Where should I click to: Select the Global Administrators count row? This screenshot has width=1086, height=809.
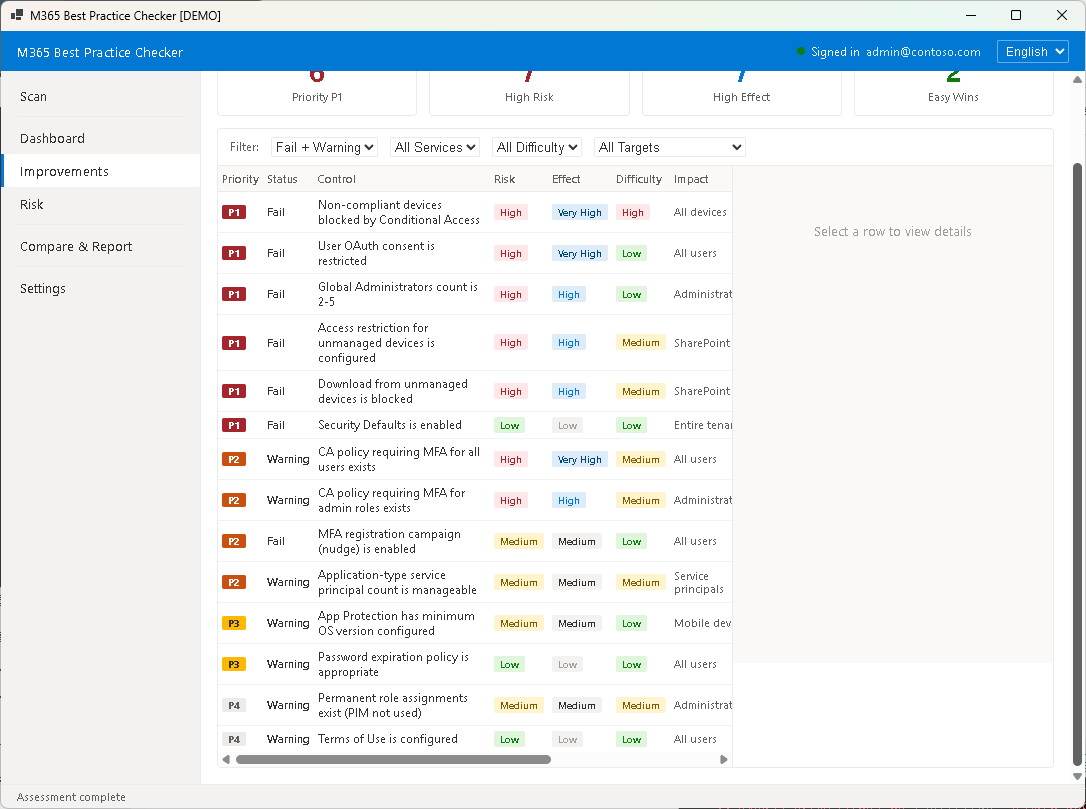click(x=400, y=293)
